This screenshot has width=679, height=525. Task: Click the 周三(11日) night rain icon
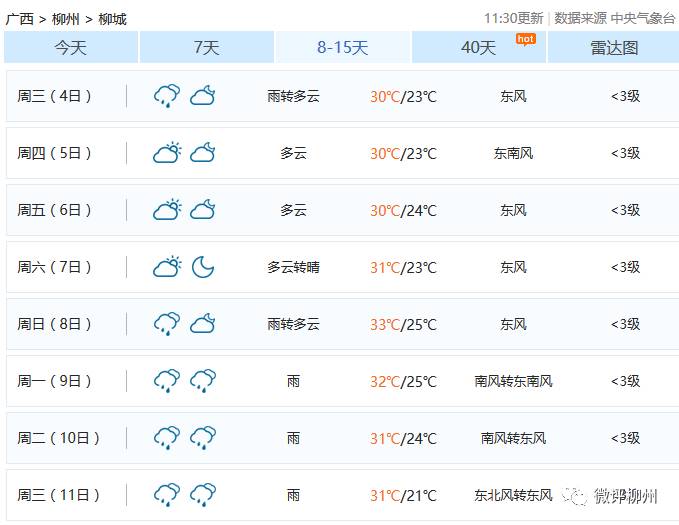click(203, 495)
